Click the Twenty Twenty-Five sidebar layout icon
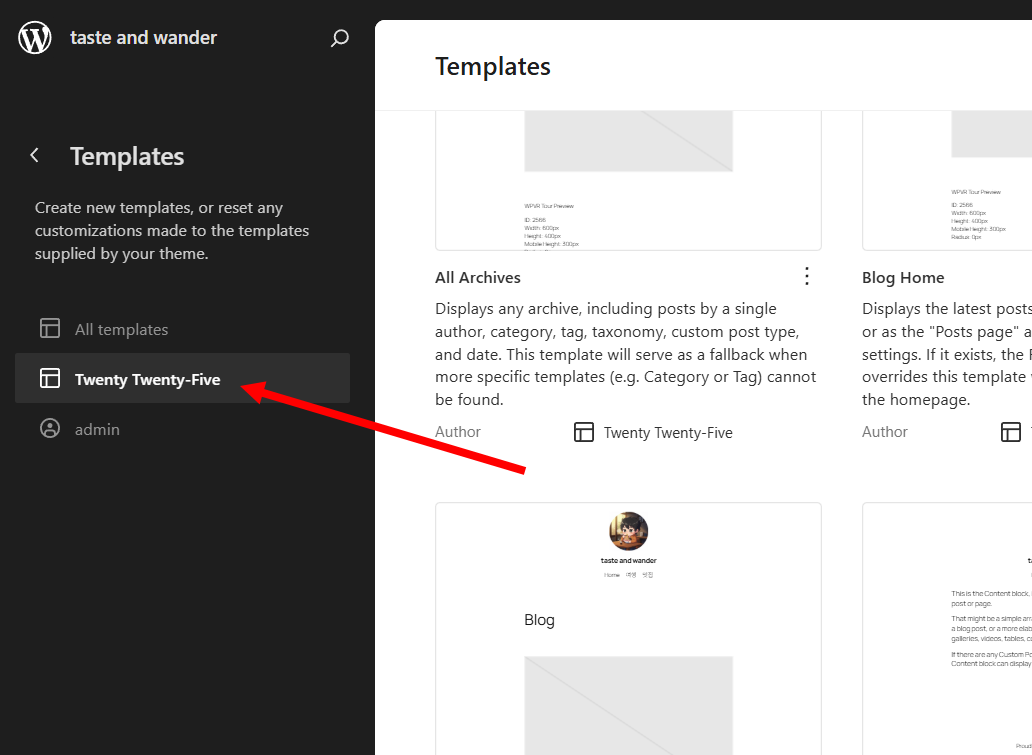 [50, 378]
